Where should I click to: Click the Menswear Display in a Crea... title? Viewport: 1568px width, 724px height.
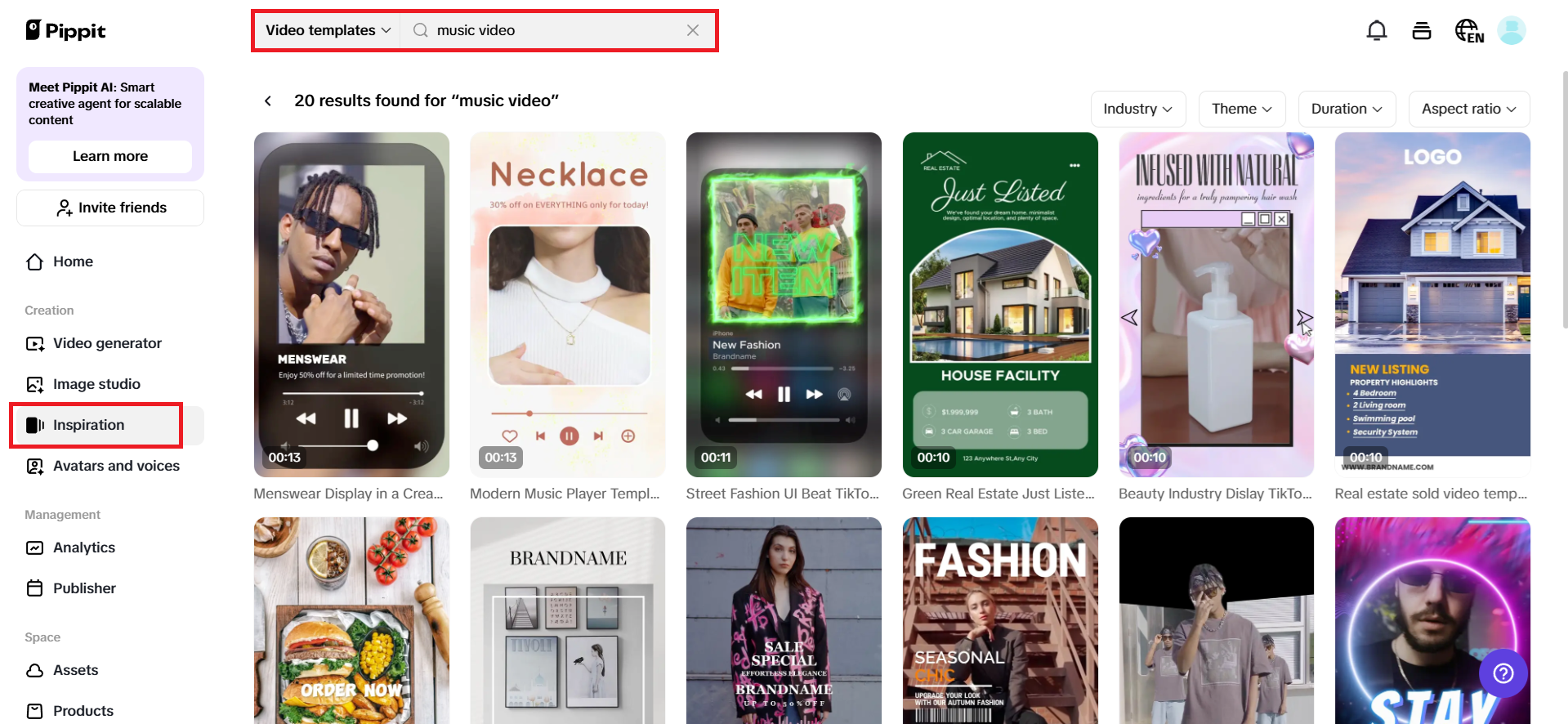point(348,494)
